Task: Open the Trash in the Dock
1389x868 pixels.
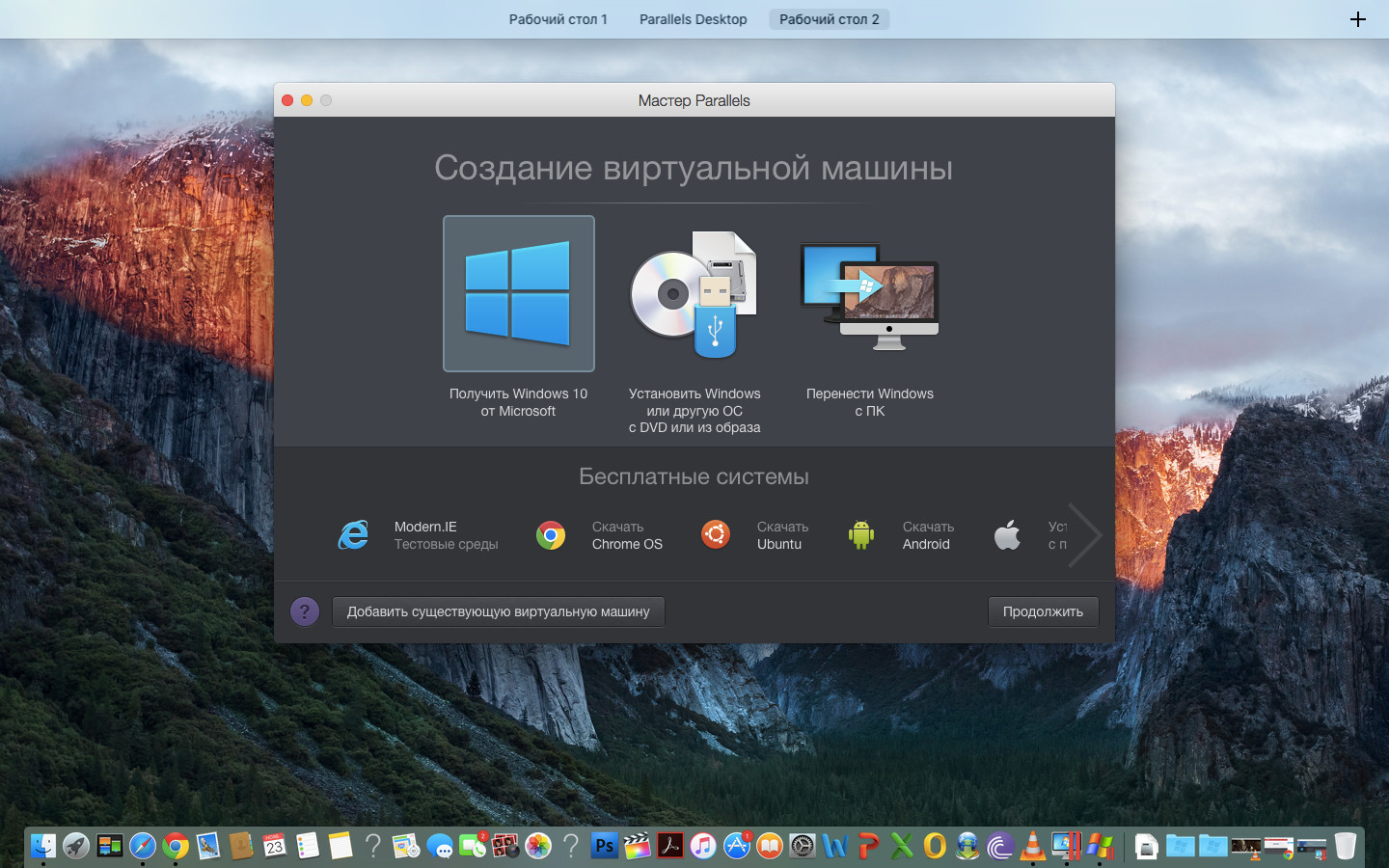Action: coord(1346,846)
